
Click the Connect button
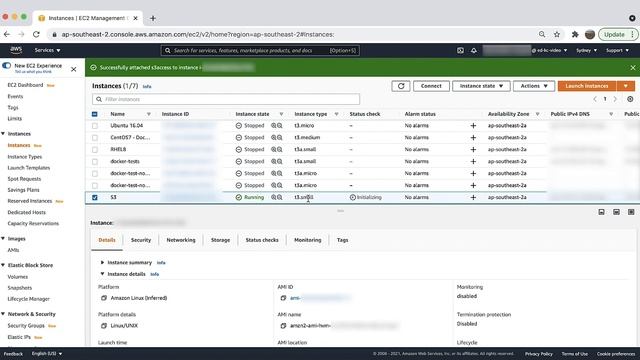coord(431,86)
